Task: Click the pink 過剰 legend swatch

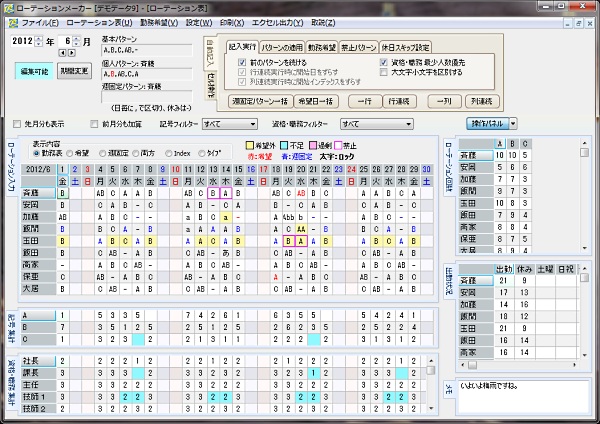Action: tap(312, 145)
